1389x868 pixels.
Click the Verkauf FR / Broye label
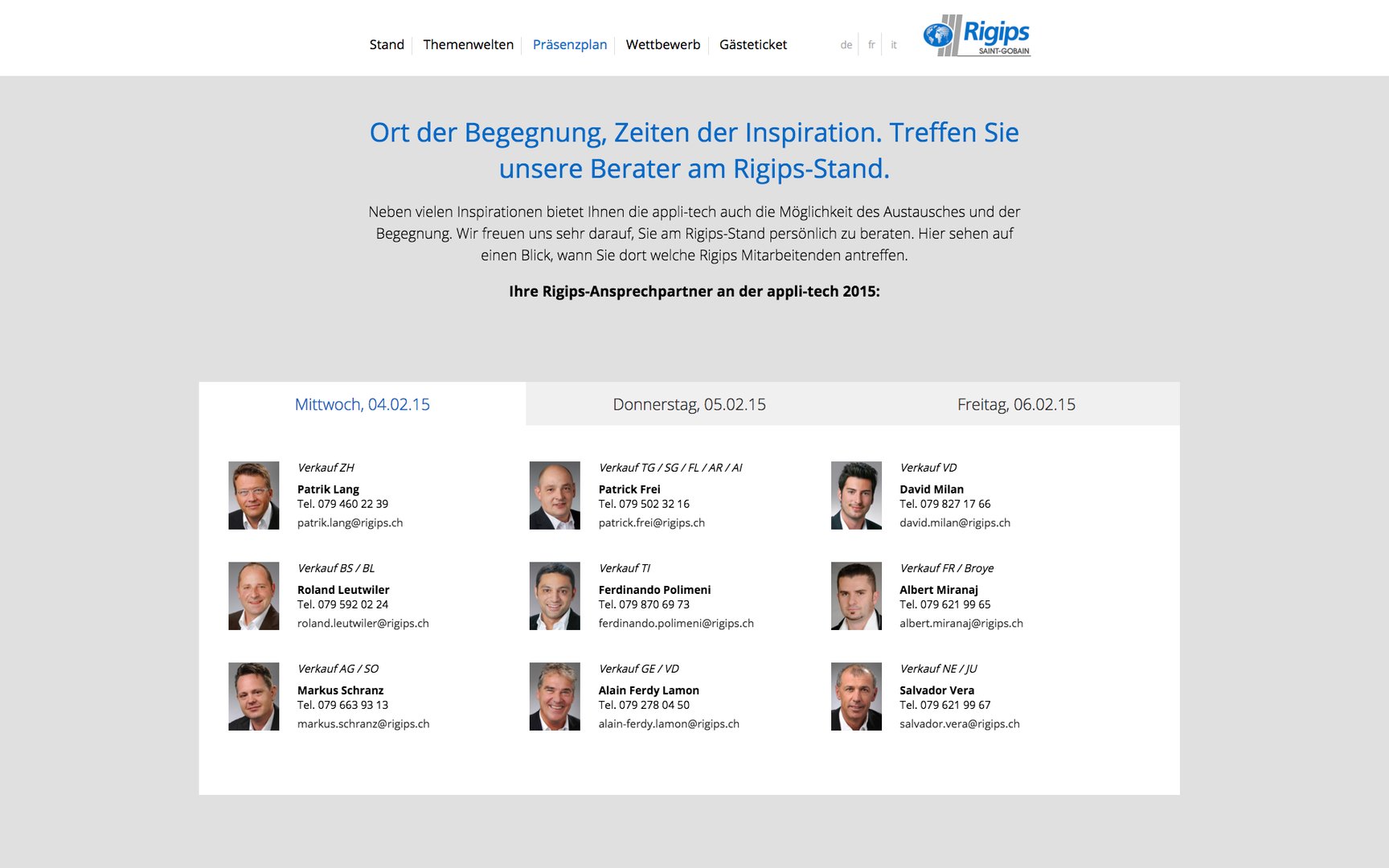[947, 568]
